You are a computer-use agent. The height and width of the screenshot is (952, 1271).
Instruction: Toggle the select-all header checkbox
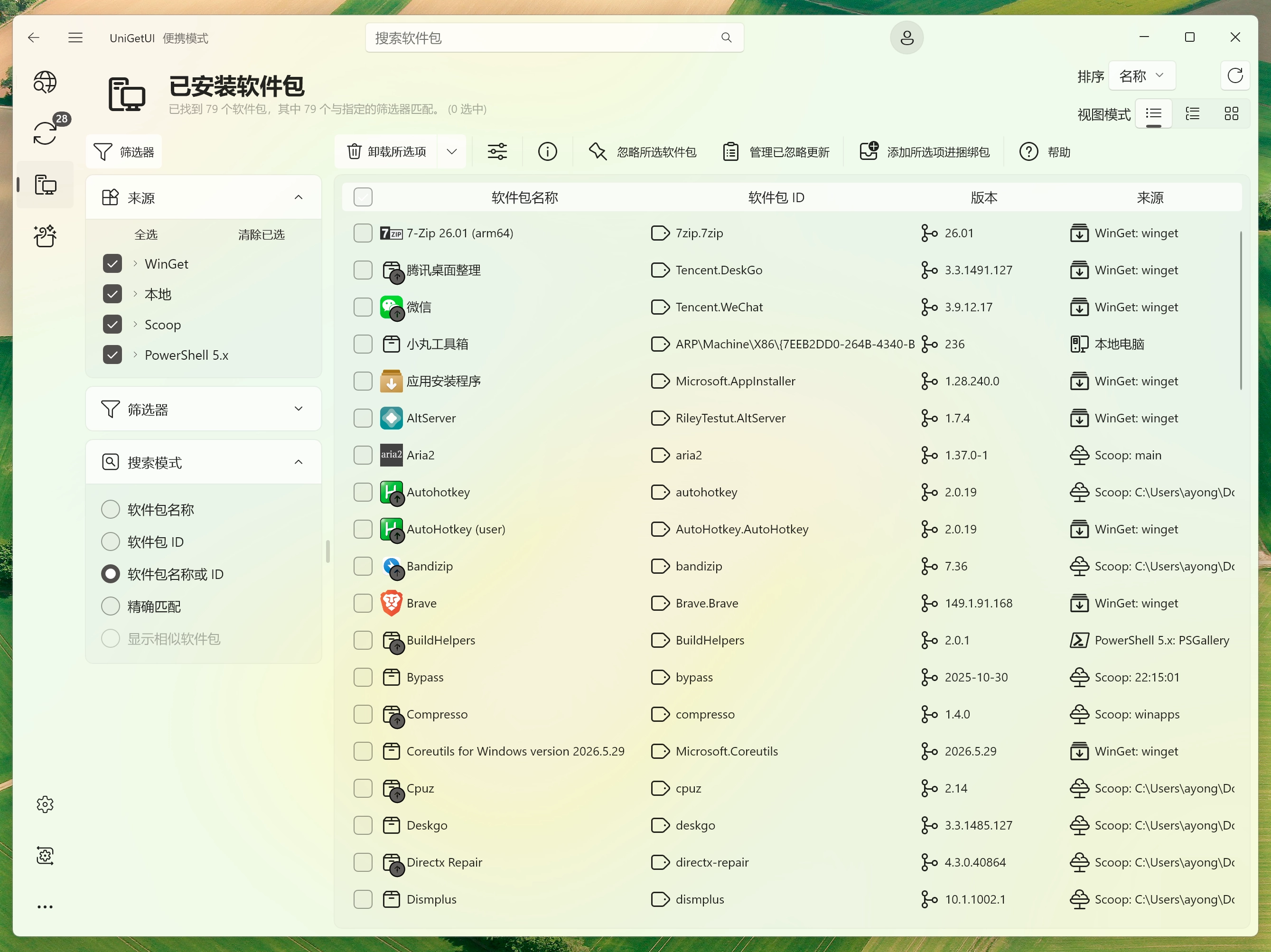click(363, 197)
